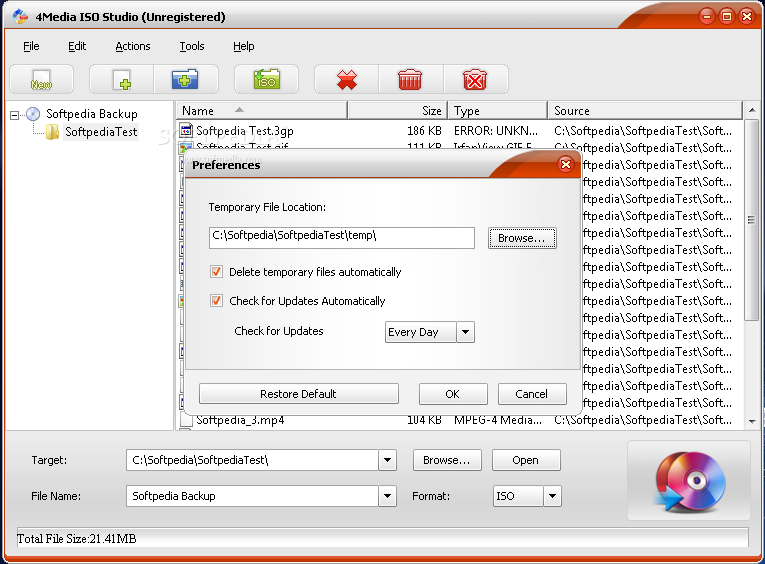Minimize the 4Media ISO Studio window

click(706, 17)
